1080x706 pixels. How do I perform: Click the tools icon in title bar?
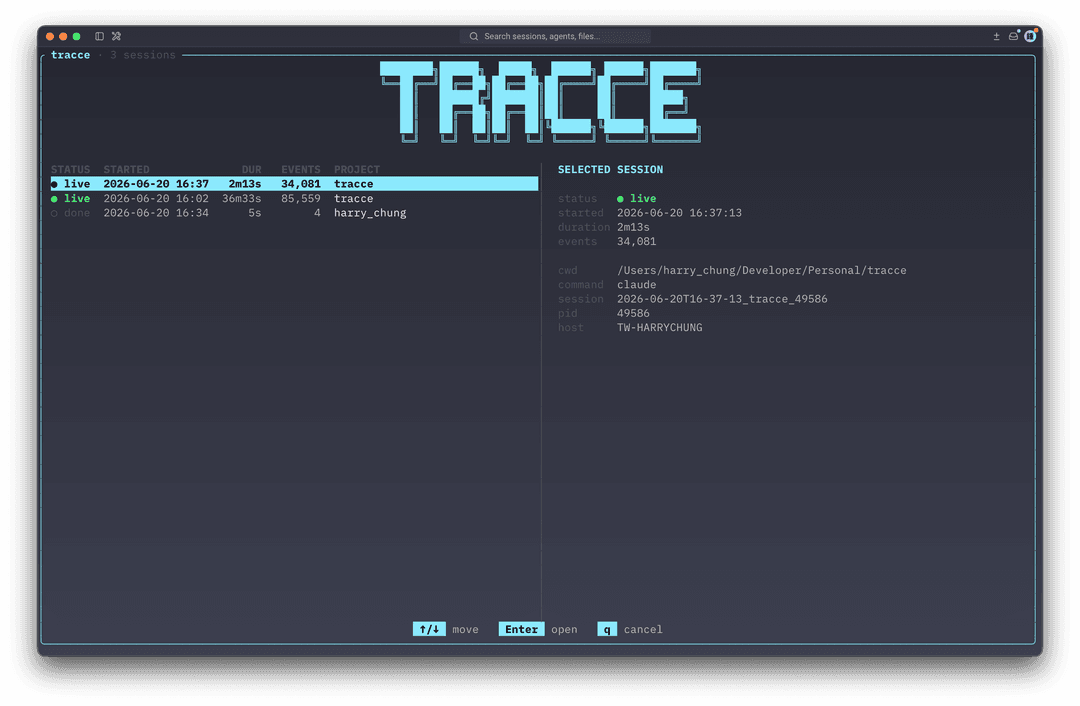pyautogui.click(x=116, y=36)
